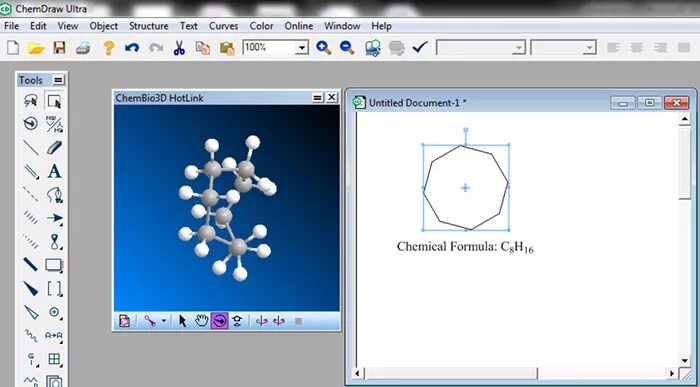Select the Marquee selection tool
Viewport: 700px width, 387px height.
[x=54, y=101]
